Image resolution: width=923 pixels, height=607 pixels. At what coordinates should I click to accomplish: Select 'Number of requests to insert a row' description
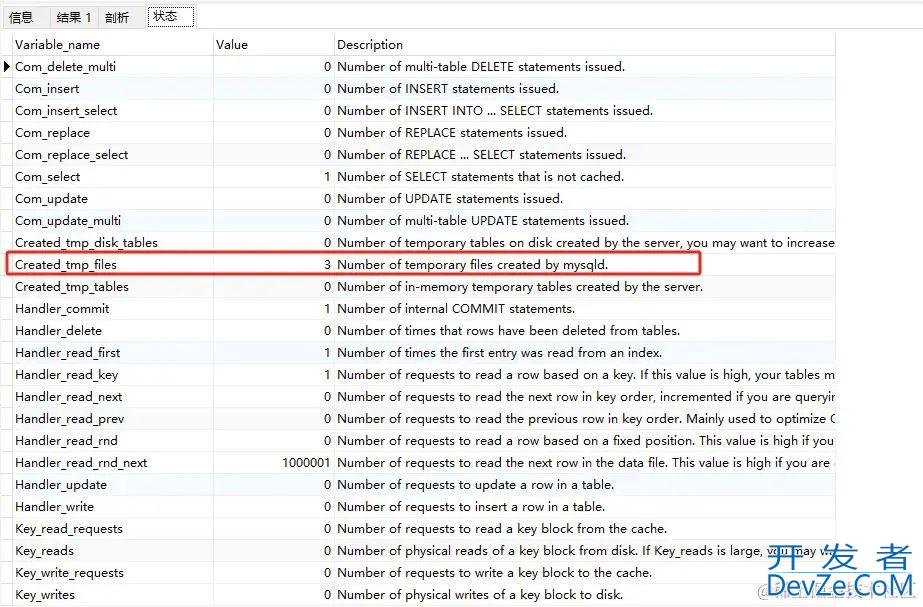pos(471,506)
